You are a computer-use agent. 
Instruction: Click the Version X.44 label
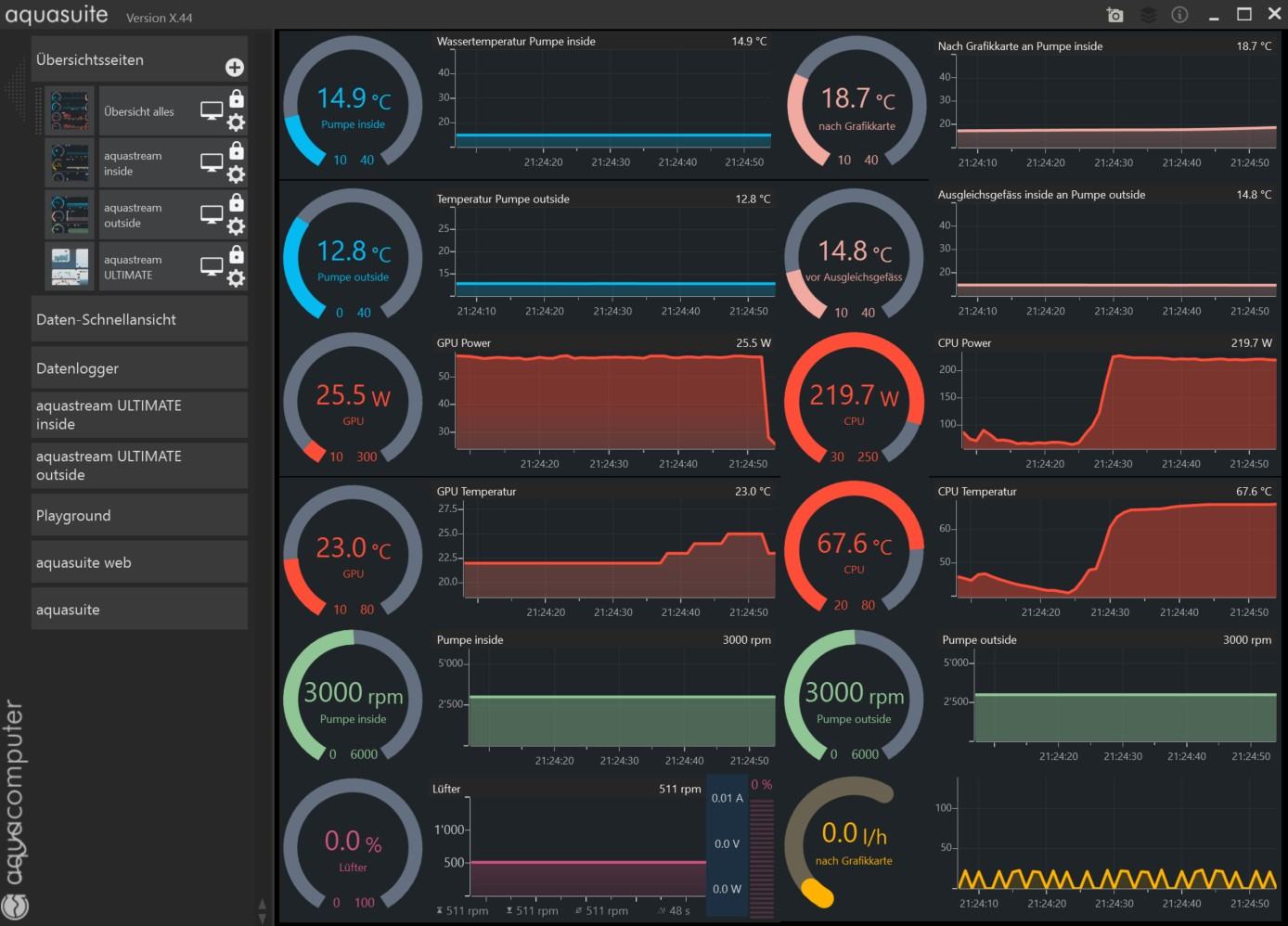coord(160,18)
